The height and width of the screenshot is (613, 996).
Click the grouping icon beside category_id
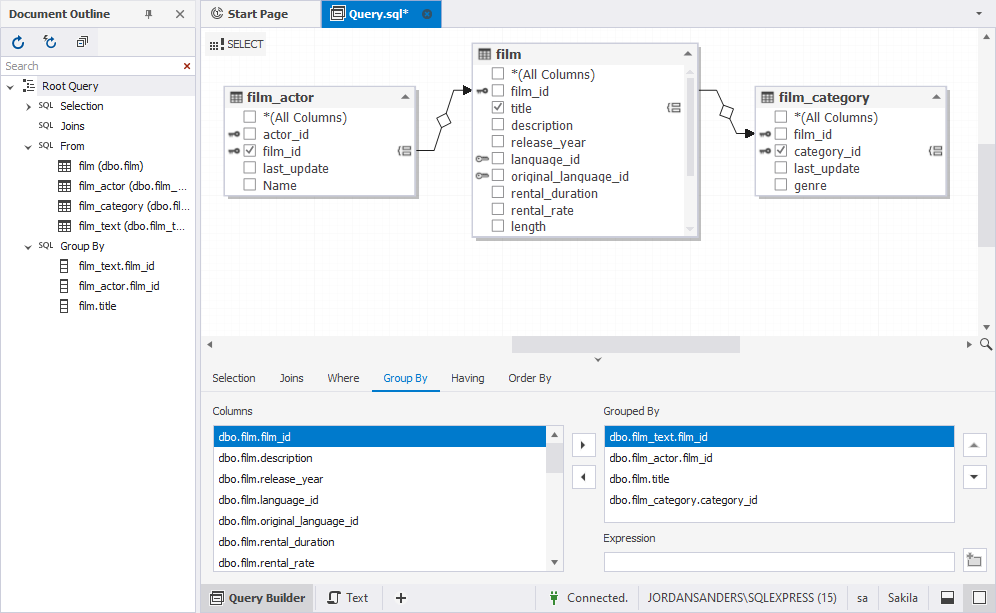936,151
